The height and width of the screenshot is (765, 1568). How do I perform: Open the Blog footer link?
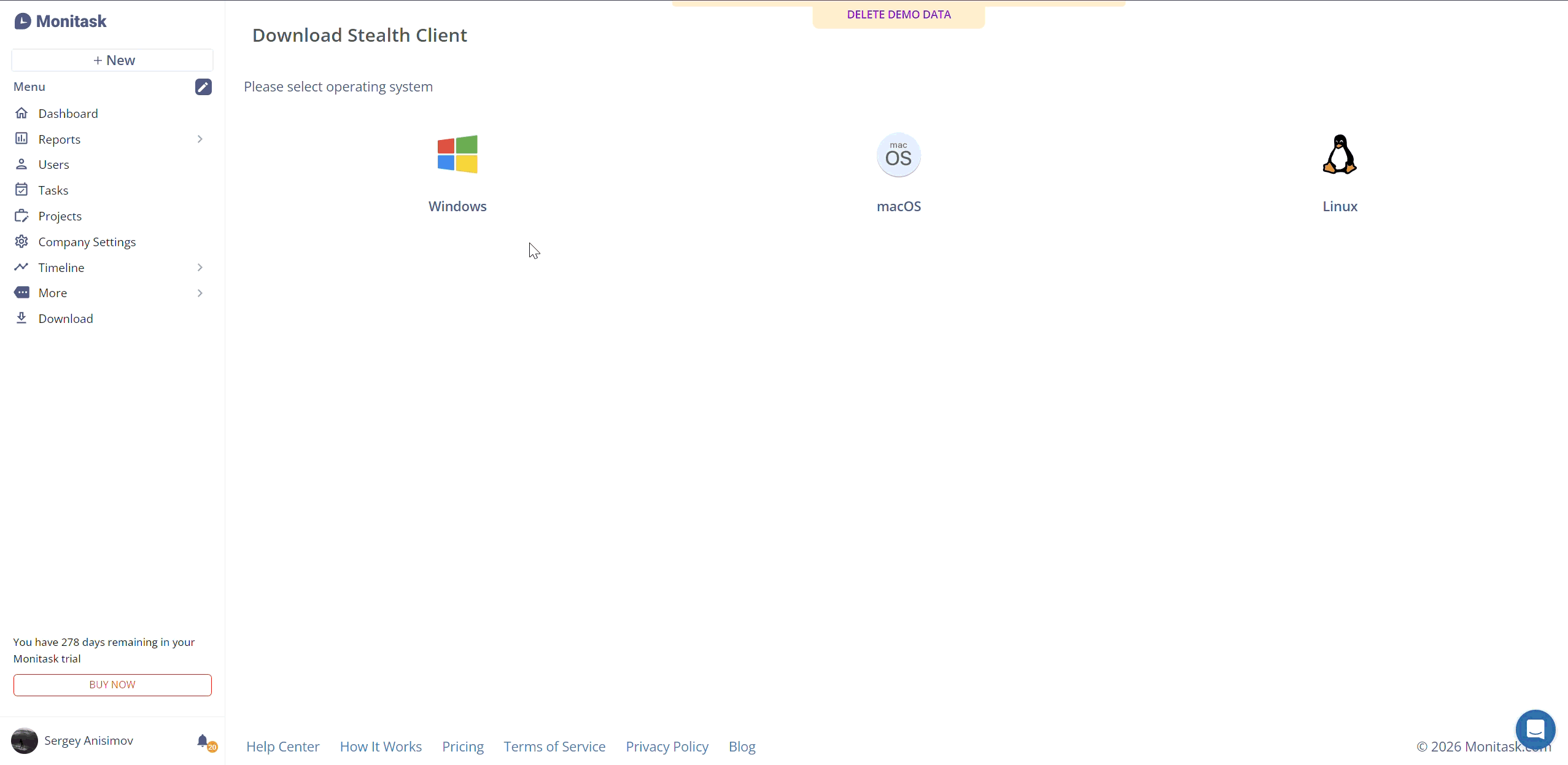[x=742, y=747]
